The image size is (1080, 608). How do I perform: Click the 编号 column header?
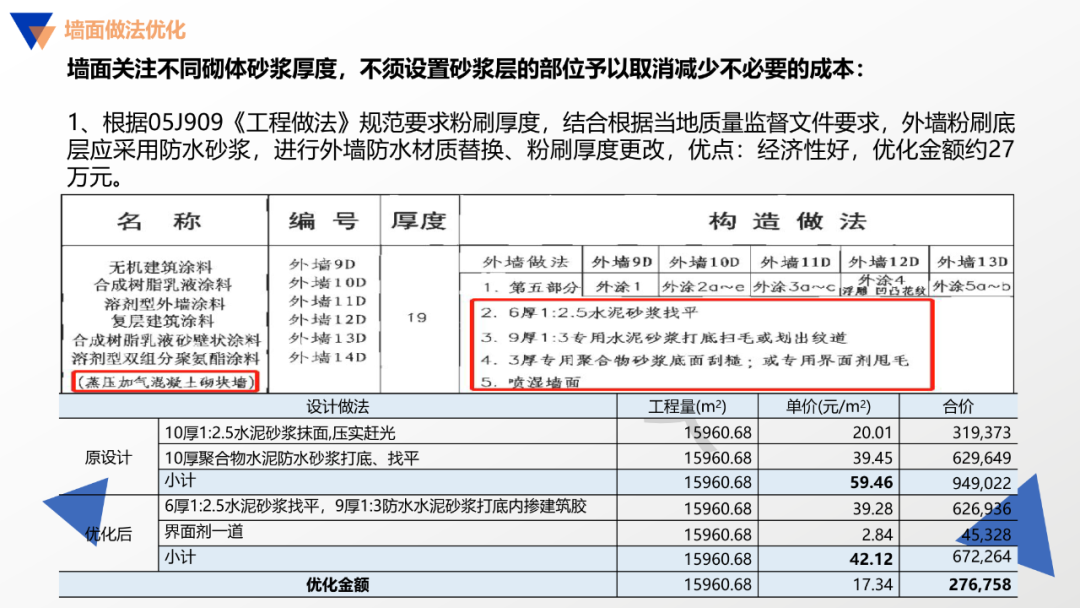324,221
